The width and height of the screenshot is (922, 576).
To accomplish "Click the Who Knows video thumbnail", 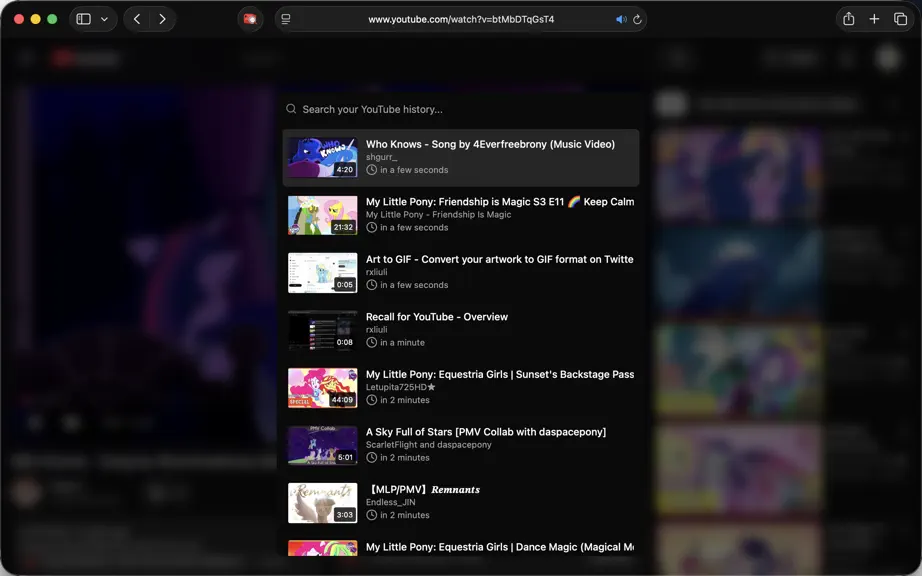I will 322,158.
